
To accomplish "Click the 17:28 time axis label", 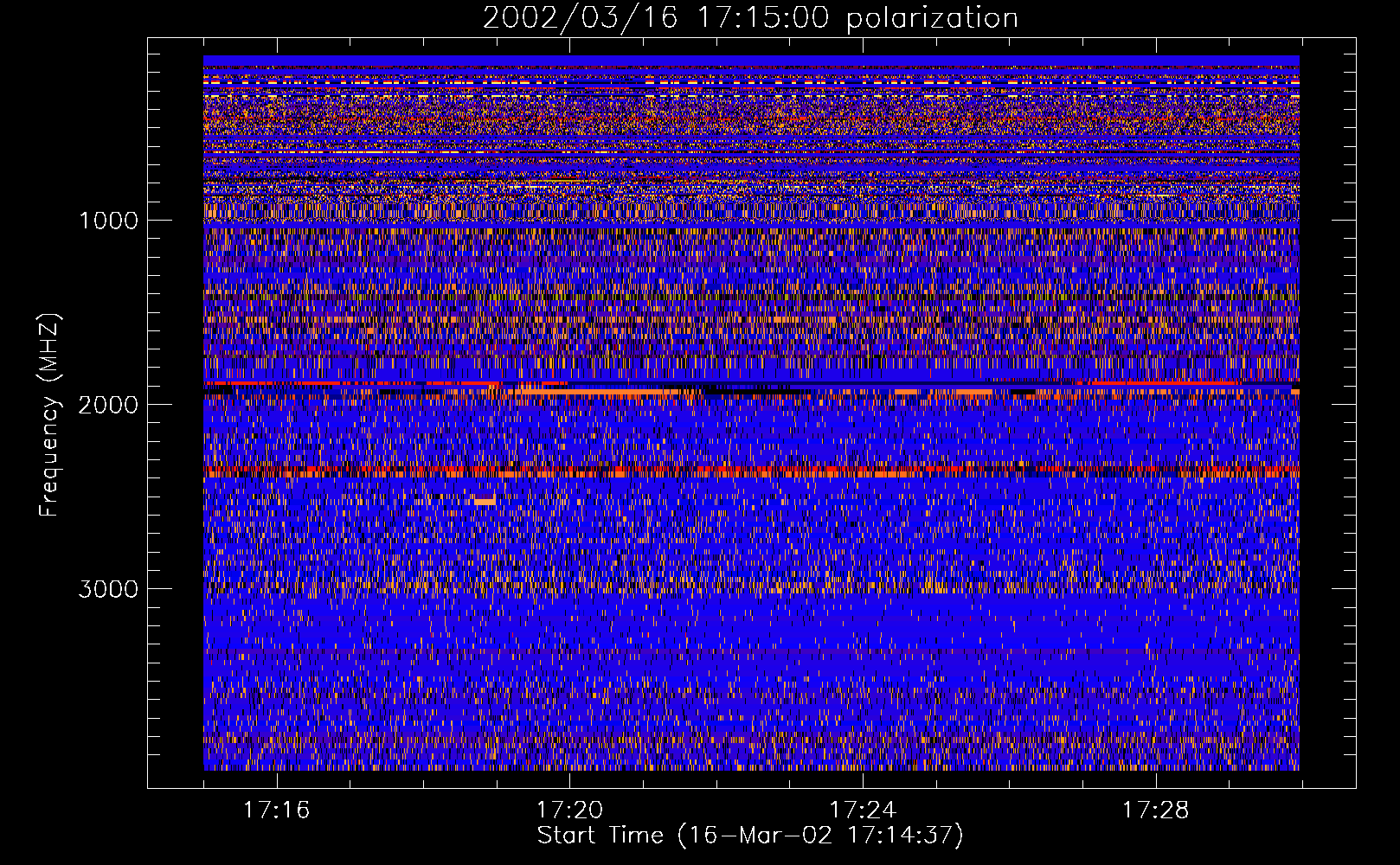I will tap(1156, 811).
